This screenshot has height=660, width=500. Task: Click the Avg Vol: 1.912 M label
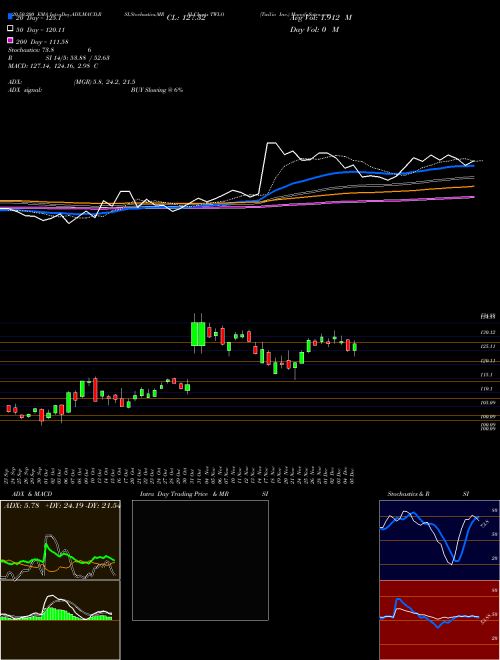coord(321,18)
